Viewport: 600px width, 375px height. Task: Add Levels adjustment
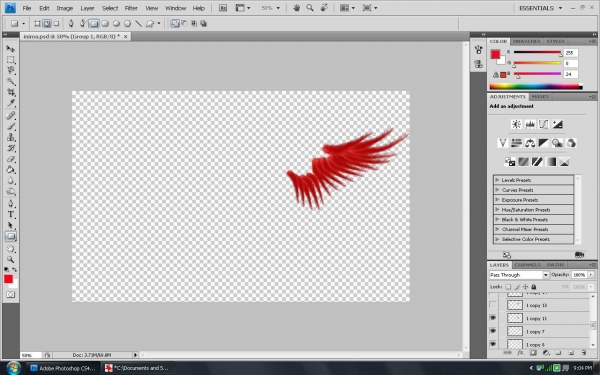(530, 124)
